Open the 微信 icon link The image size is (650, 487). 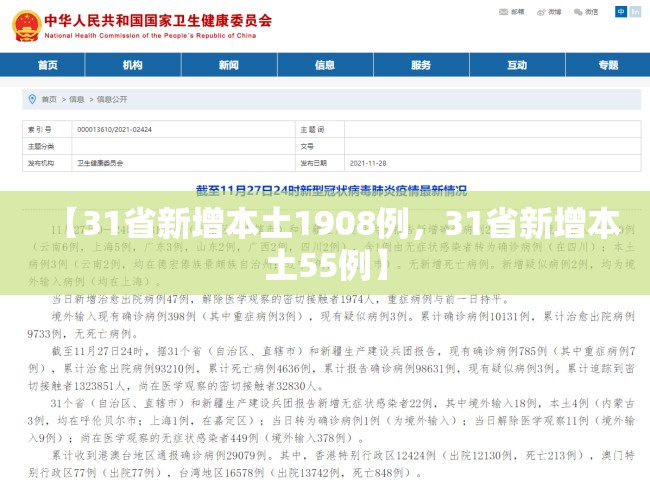click(586, 12)
